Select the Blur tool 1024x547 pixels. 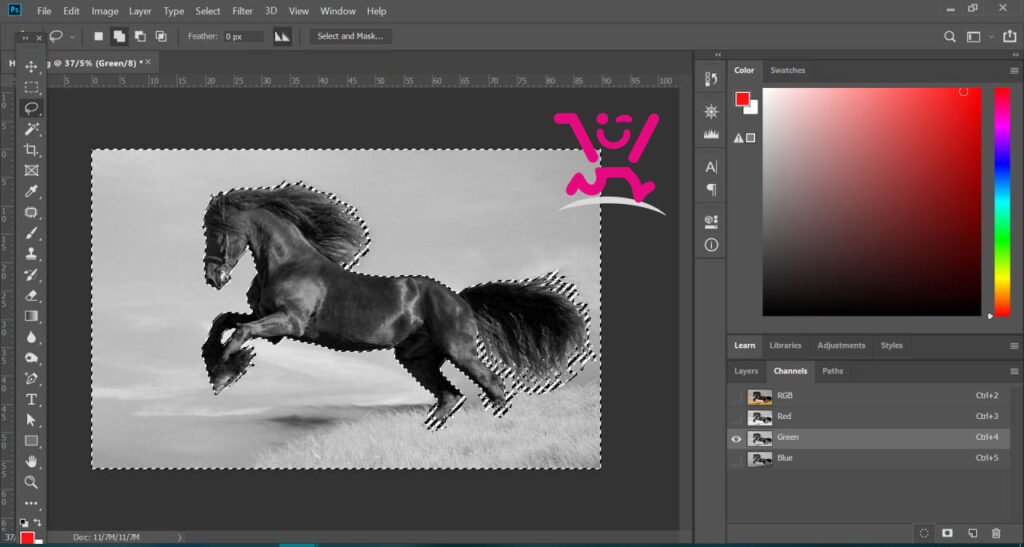point(31,337)
